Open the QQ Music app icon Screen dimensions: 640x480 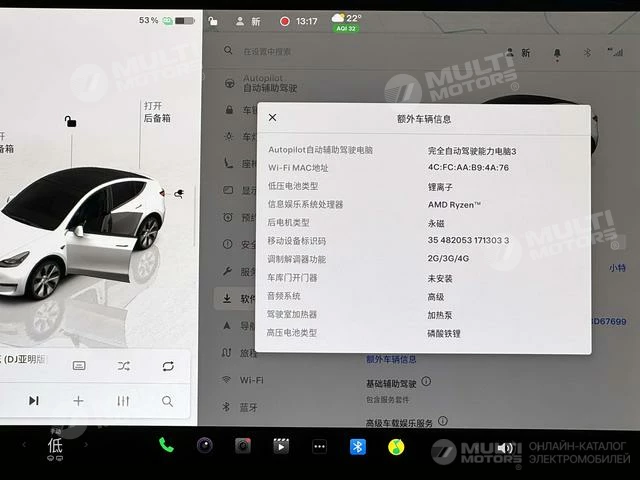396,447
